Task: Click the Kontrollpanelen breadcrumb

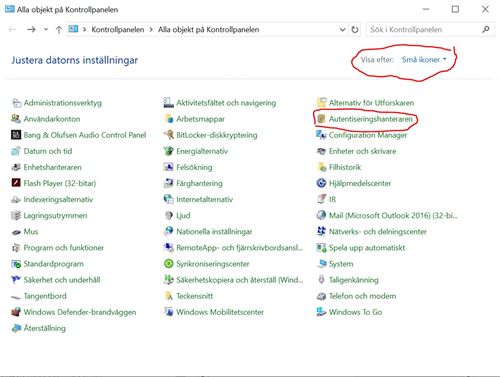Action: tap(118, 30)
